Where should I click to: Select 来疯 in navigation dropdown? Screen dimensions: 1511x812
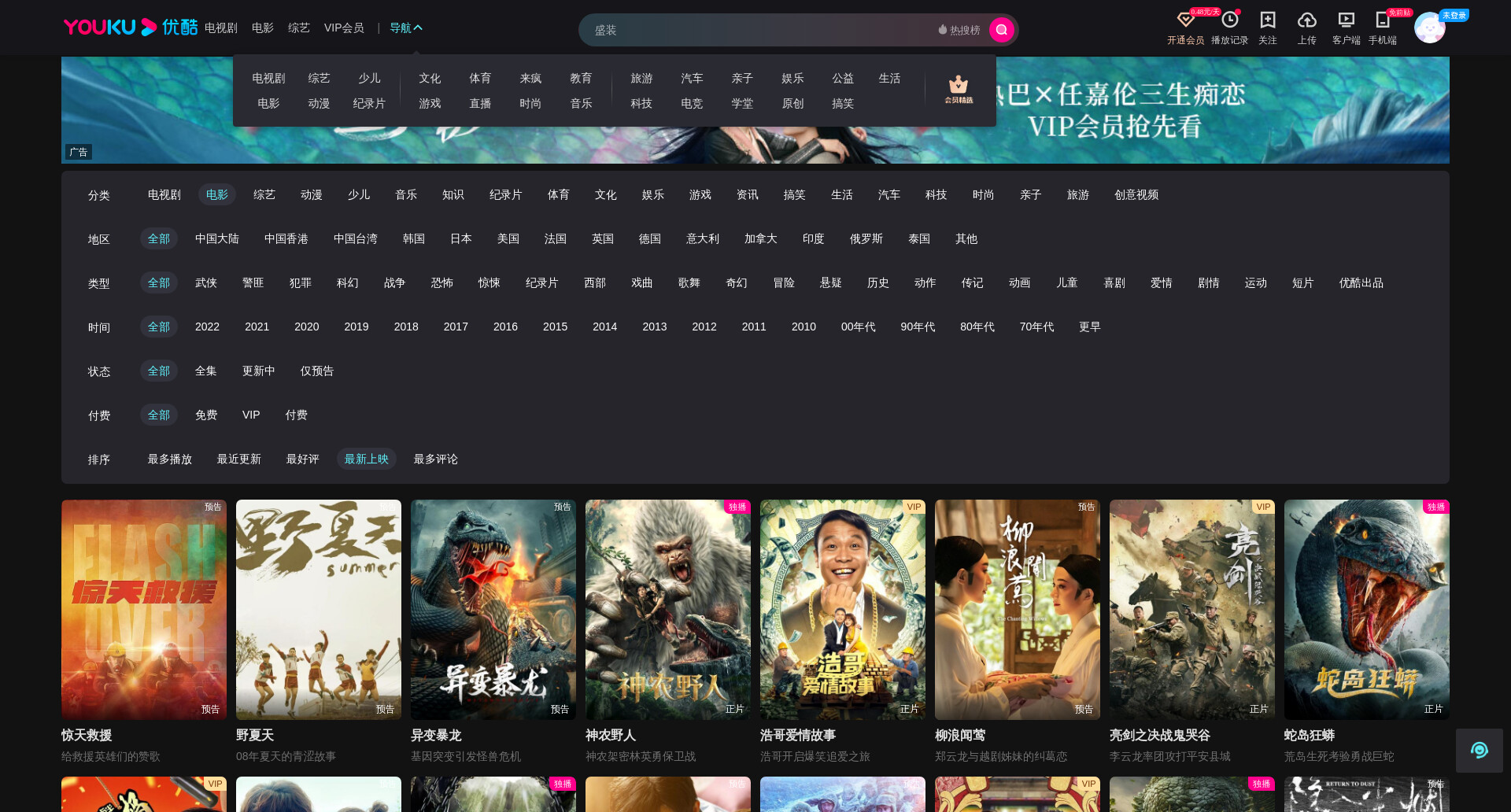click(530, 78)
